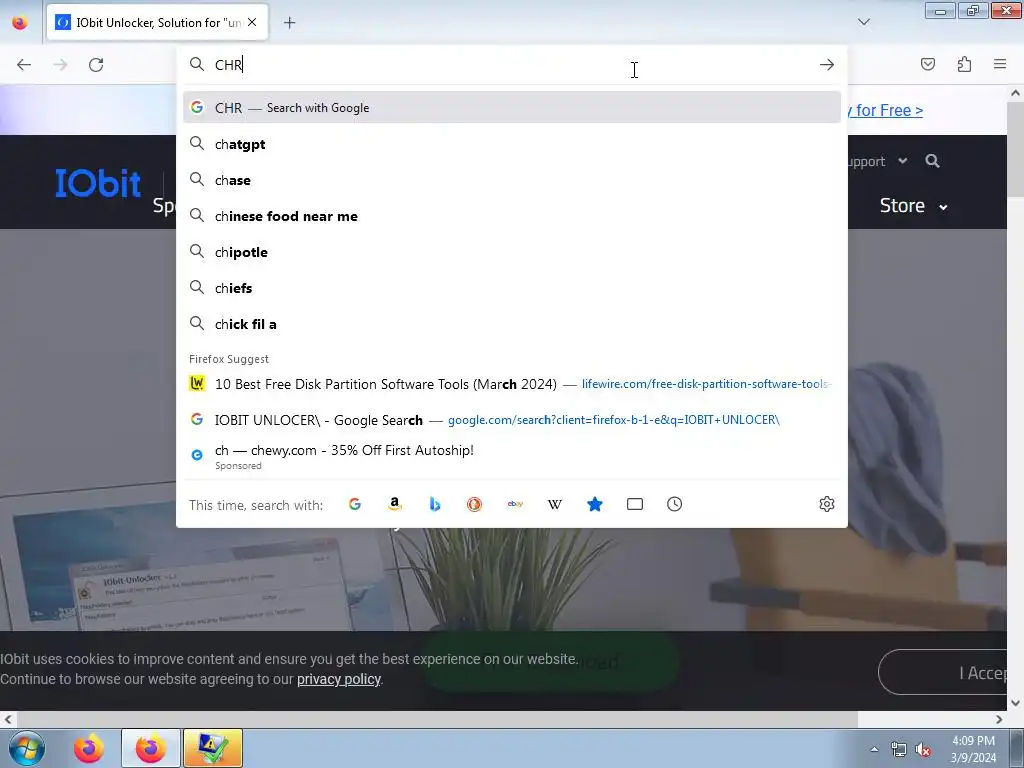Search this time with eBay icon
Screen dimensions: 1024x768
[x=515, y=504]
